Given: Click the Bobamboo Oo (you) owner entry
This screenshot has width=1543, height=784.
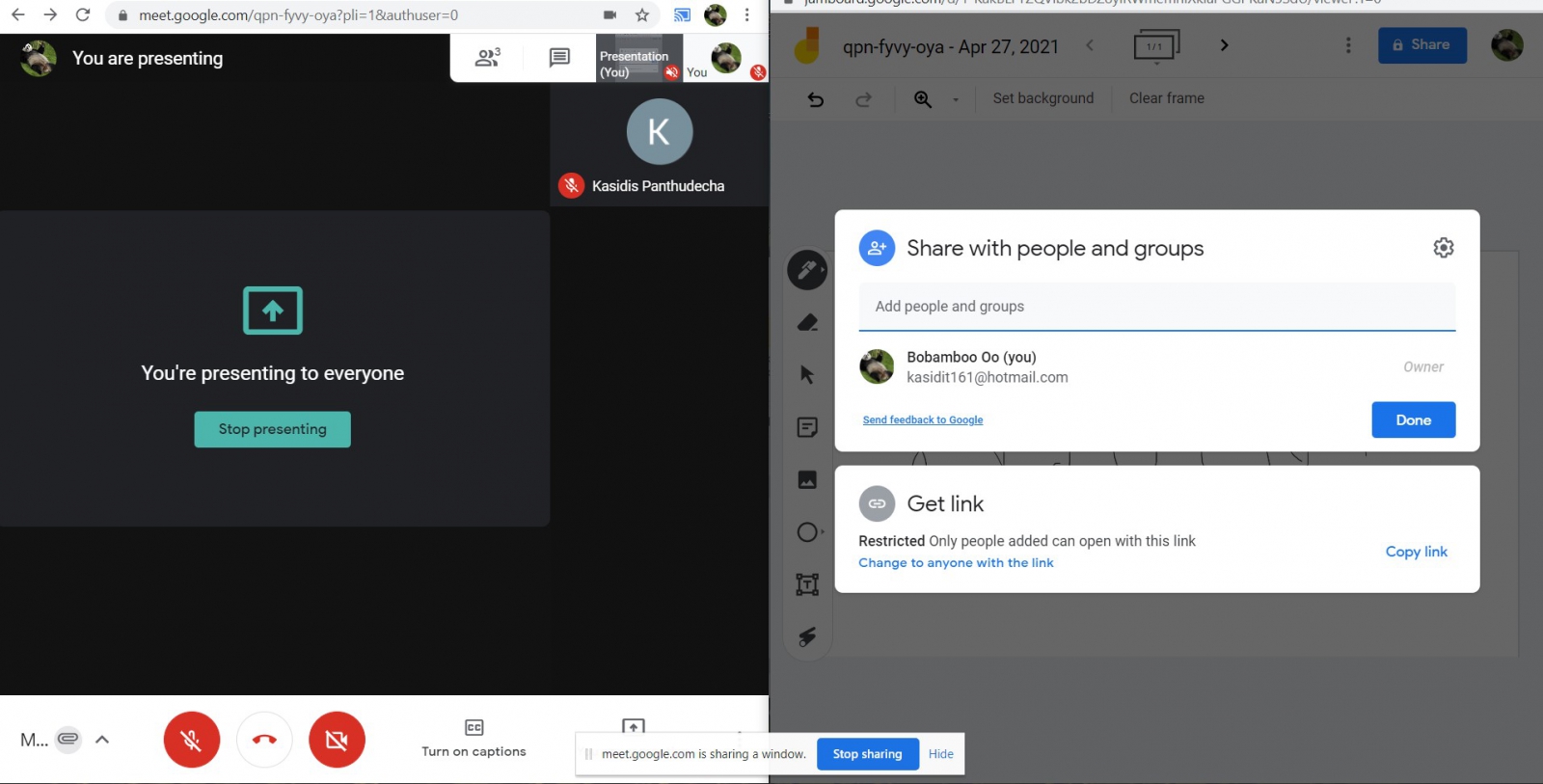Looking at the screenshot, I should (1157, 367).
